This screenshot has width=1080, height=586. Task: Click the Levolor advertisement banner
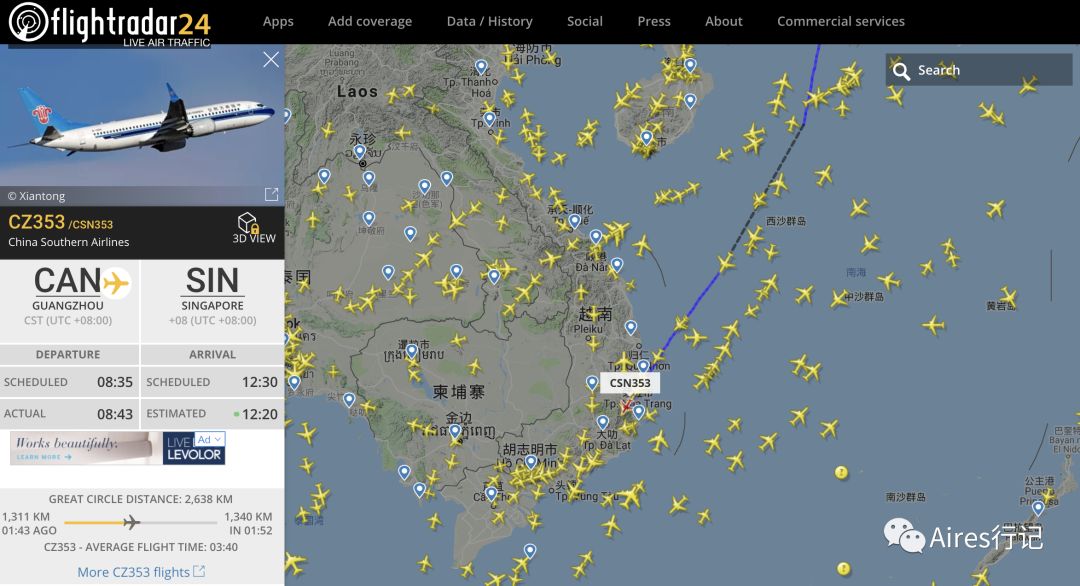[118, 448]
